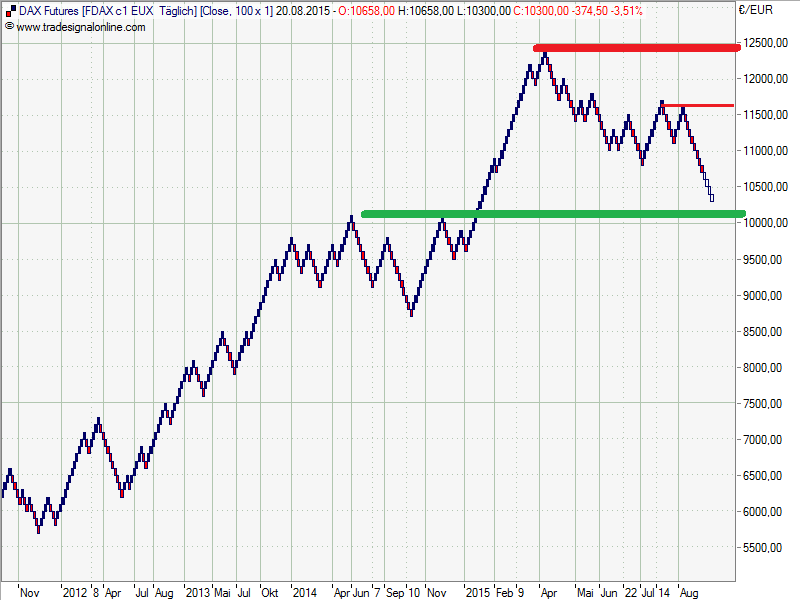Select the thin red line near 11600
This screenshot has width=800, height=600.
click(x=697, y=106)
